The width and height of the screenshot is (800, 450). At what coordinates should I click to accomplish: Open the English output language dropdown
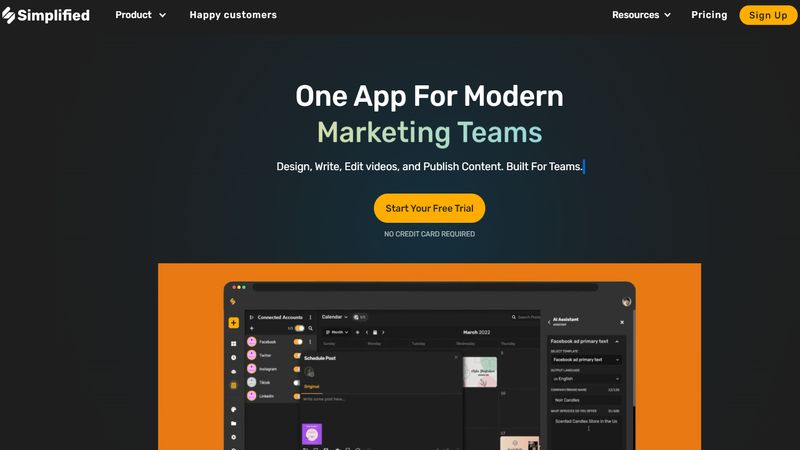(x=586, y=379)
